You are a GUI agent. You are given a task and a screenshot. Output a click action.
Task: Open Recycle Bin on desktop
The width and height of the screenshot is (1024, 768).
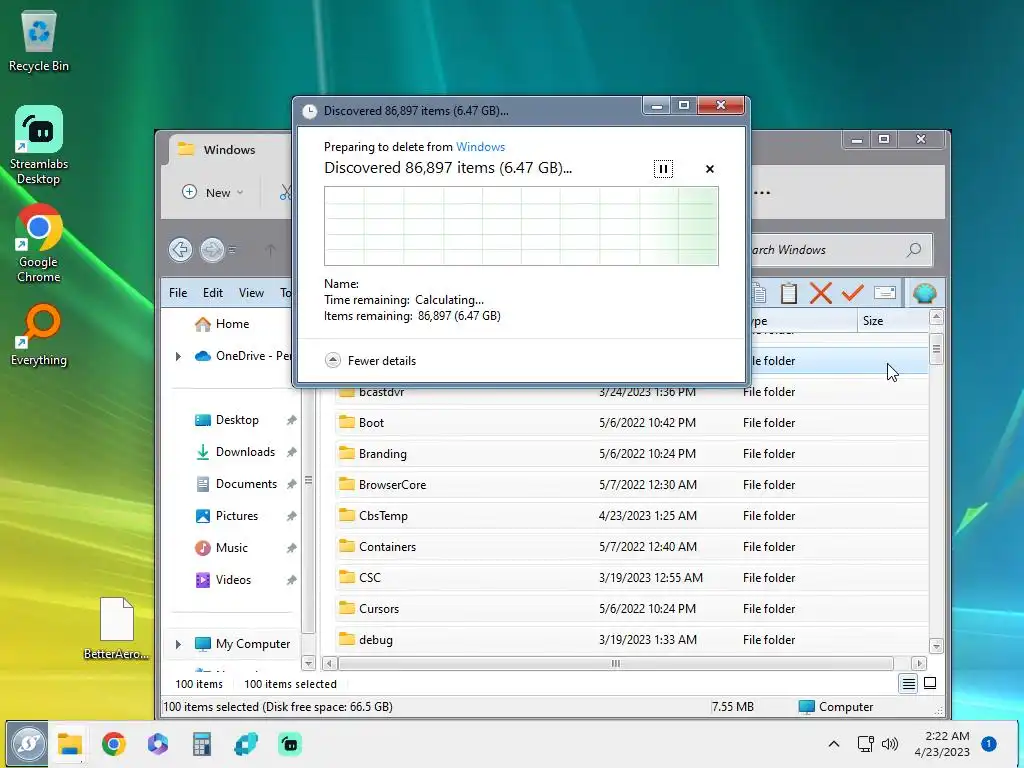[39, 42]
